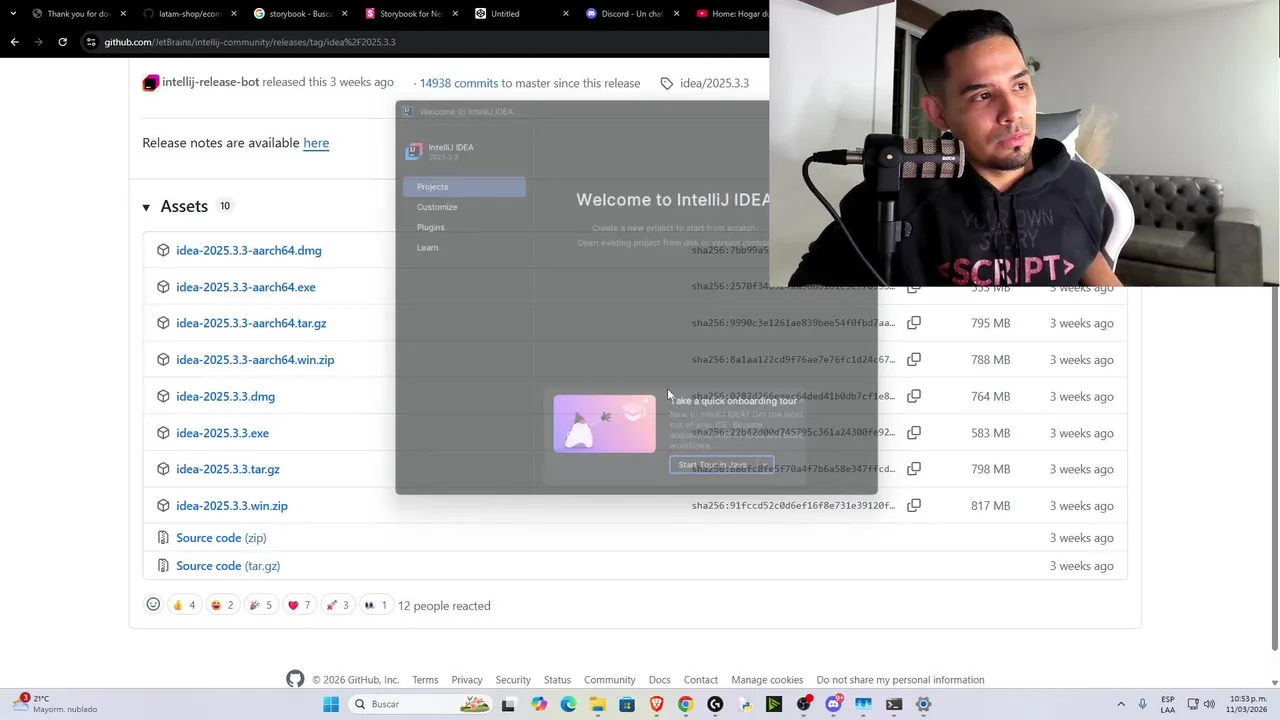
Task: Open Google Chrome from taskbar
Action: pos(685,704)
